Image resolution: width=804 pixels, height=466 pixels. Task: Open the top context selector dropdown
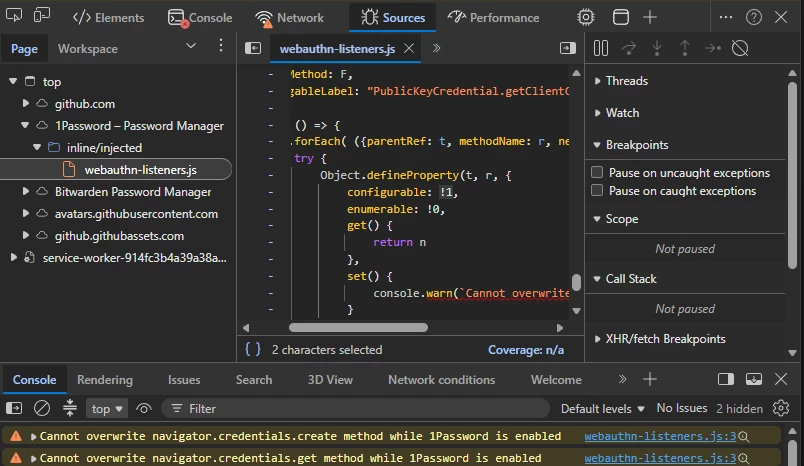tap(106, 409)
